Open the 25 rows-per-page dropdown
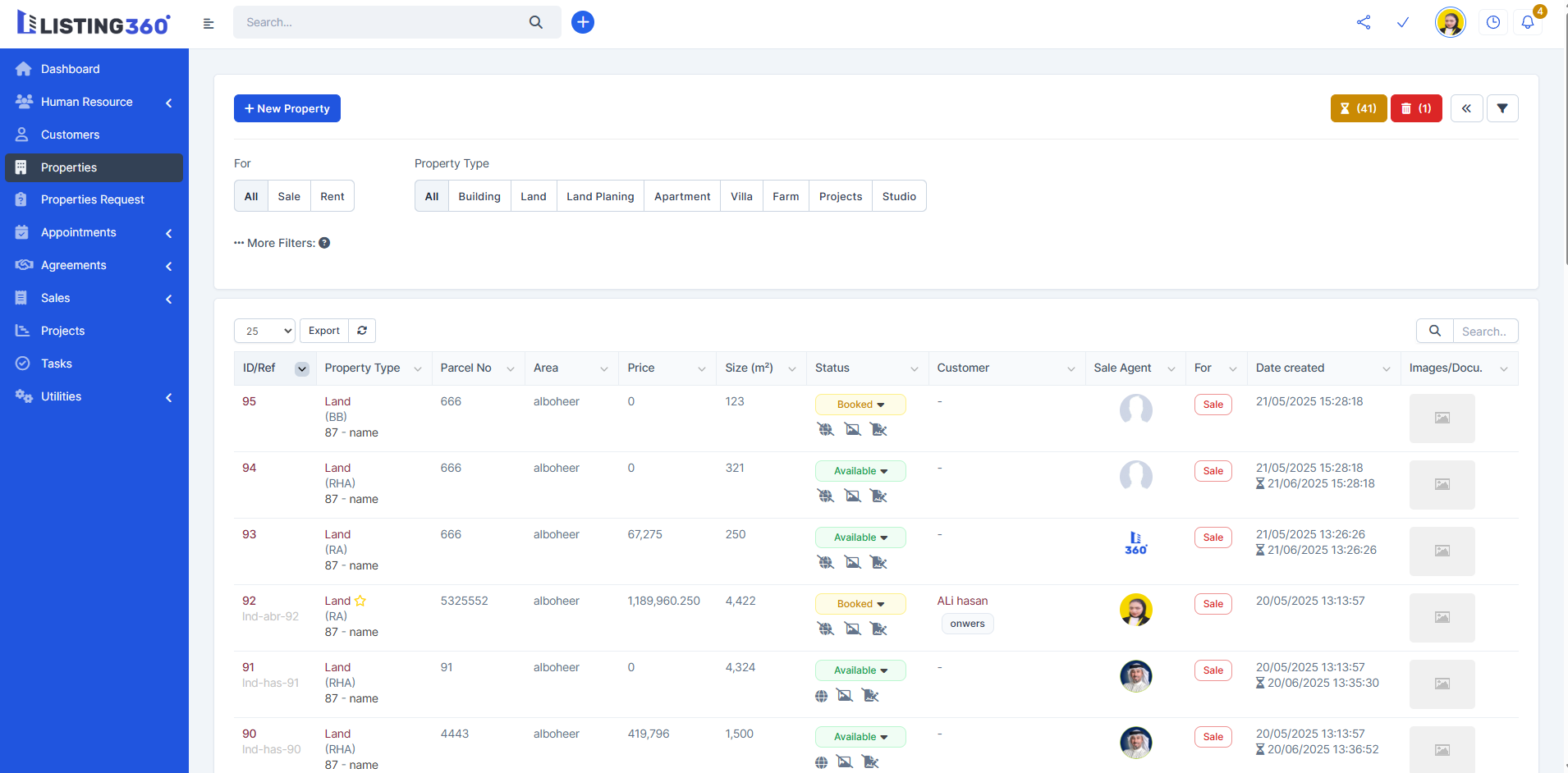1568x773 pixels. pyautogui.click(x=264, y=331)
